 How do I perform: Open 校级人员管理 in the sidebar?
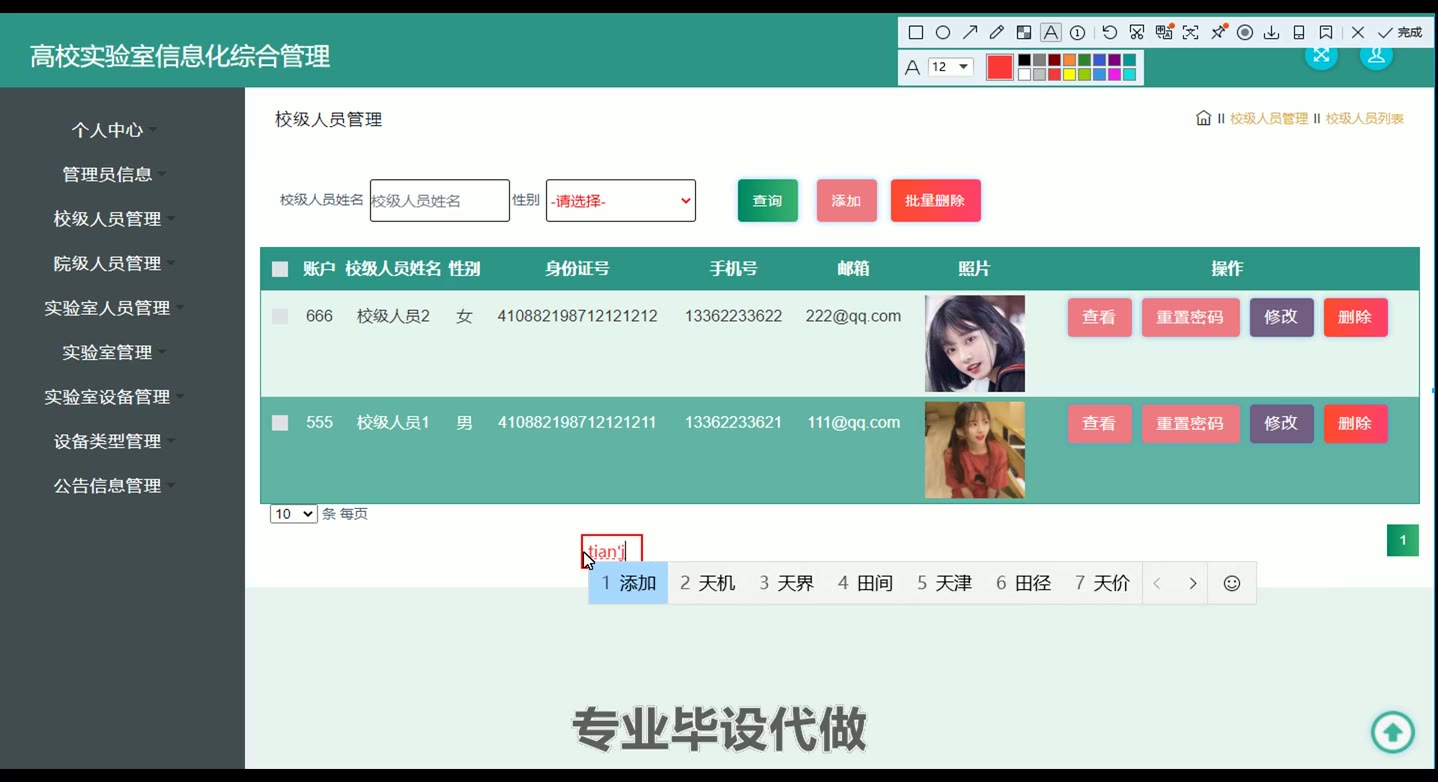point(107,219)
